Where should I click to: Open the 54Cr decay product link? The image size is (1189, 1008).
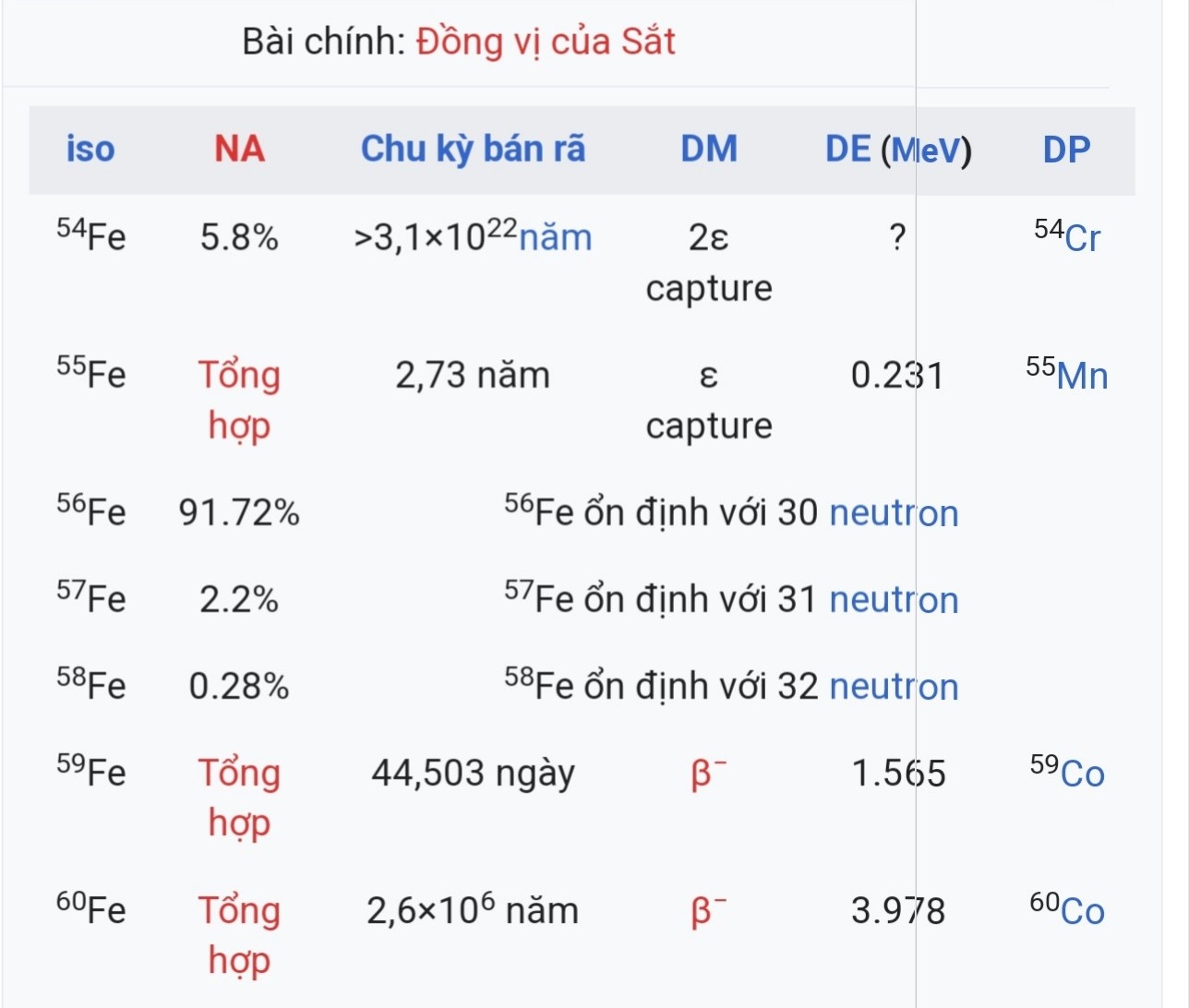click(1081, 239)
